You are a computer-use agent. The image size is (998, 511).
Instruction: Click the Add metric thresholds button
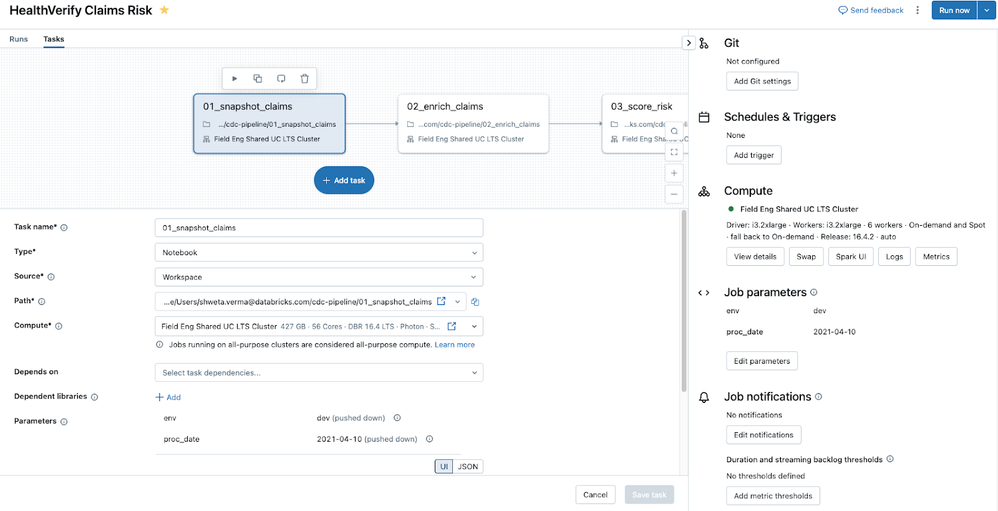773,495
